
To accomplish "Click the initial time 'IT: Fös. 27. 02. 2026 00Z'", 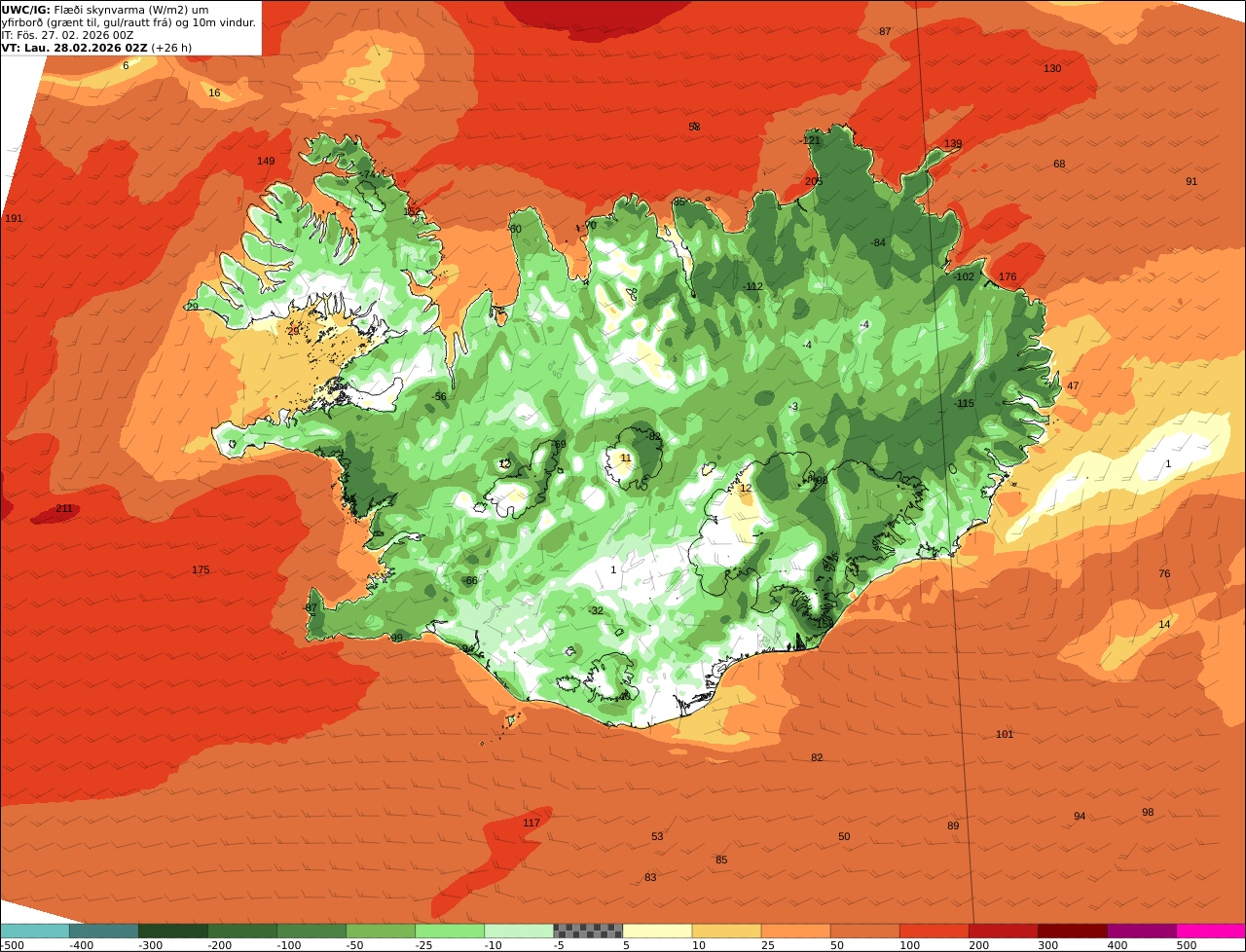I will pyautogui.click(x=67, y=34).
